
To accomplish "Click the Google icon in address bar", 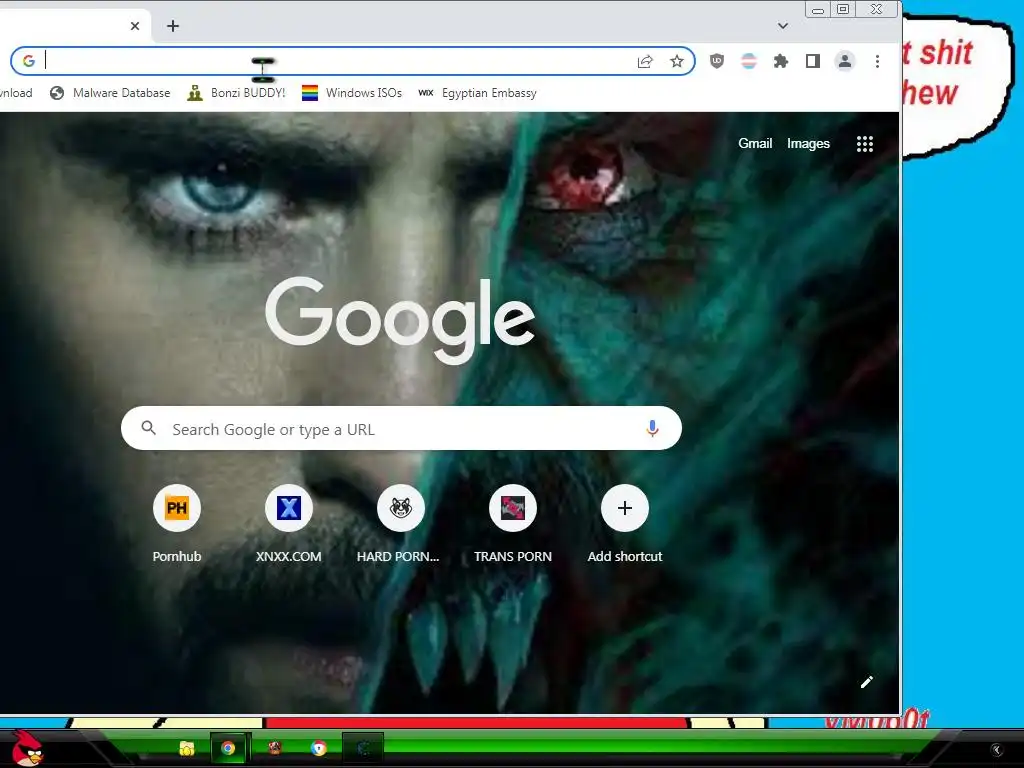I will pyautogui.click(x=29, y=61).
